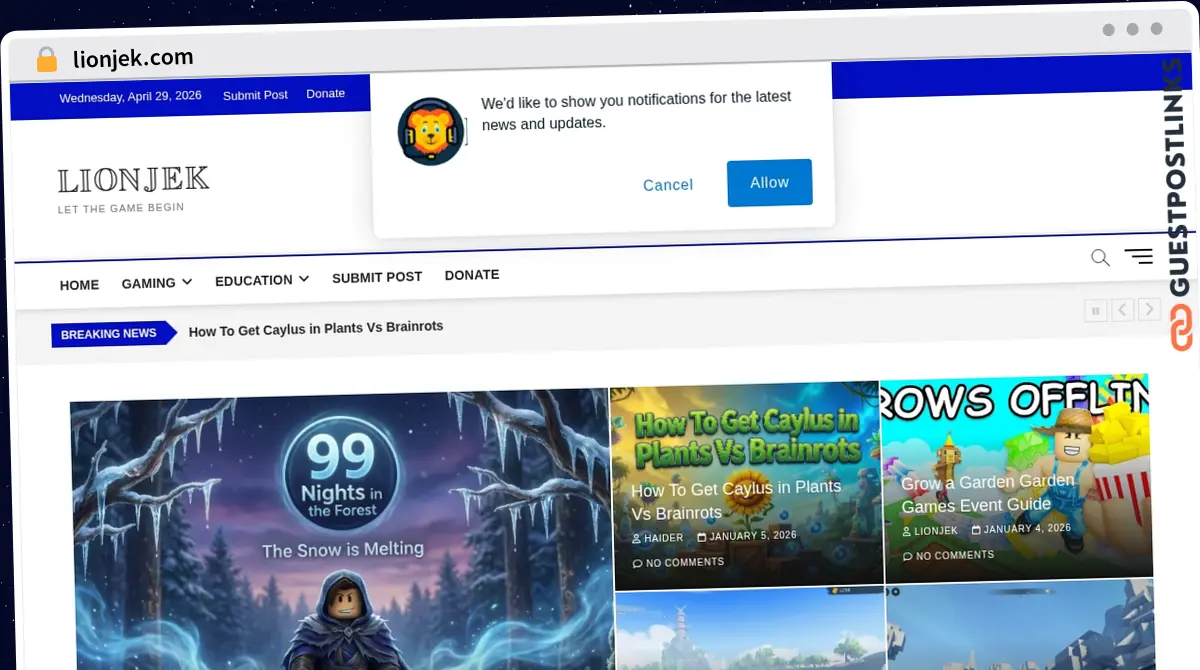
Task: Expand the Education menu dropdown
Action: point(262,280)
